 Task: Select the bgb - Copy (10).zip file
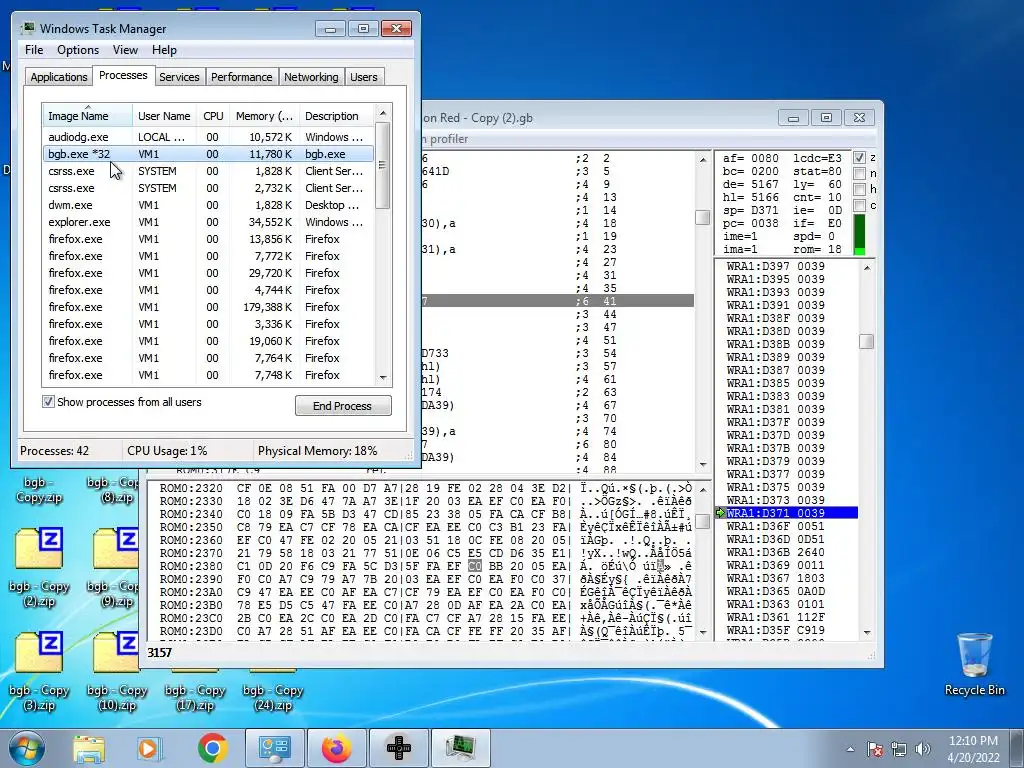(117, 671)
